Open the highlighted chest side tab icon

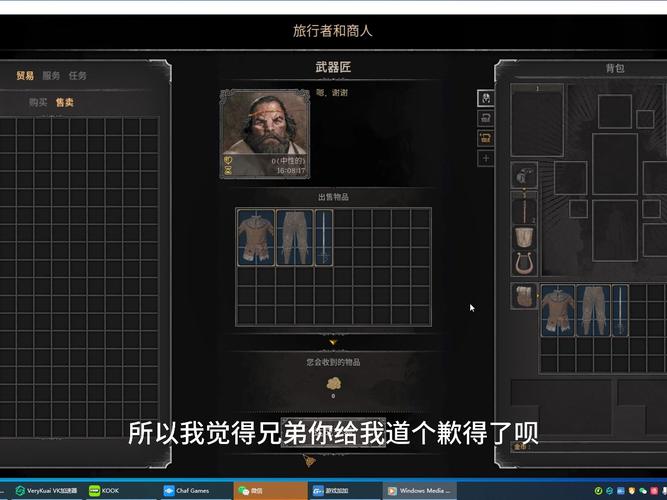486,138
